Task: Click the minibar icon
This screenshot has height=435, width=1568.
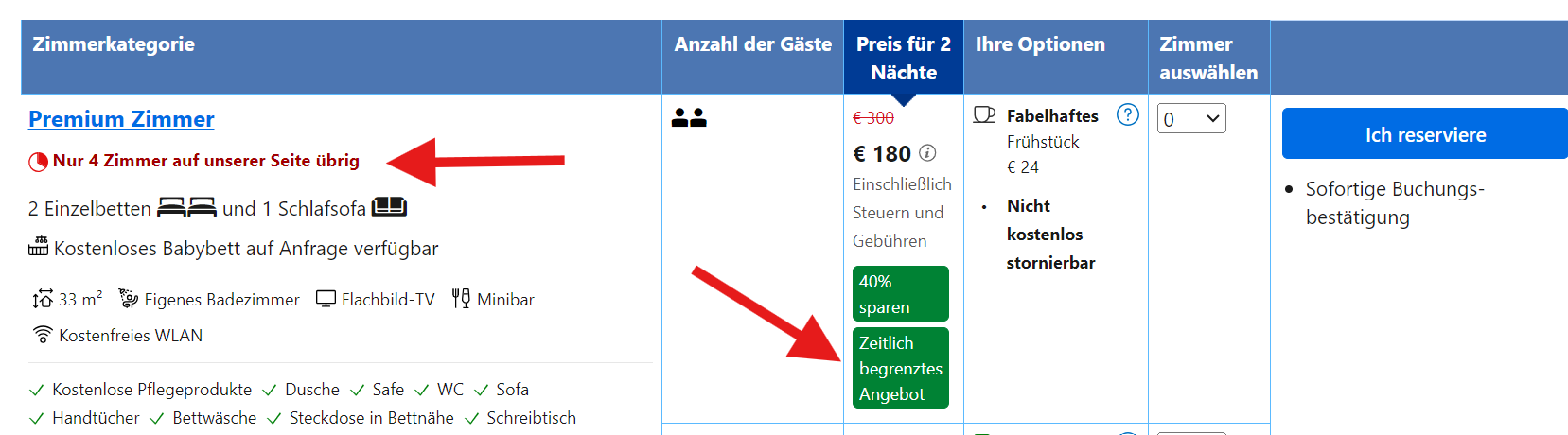Action: tap(461, 299)
